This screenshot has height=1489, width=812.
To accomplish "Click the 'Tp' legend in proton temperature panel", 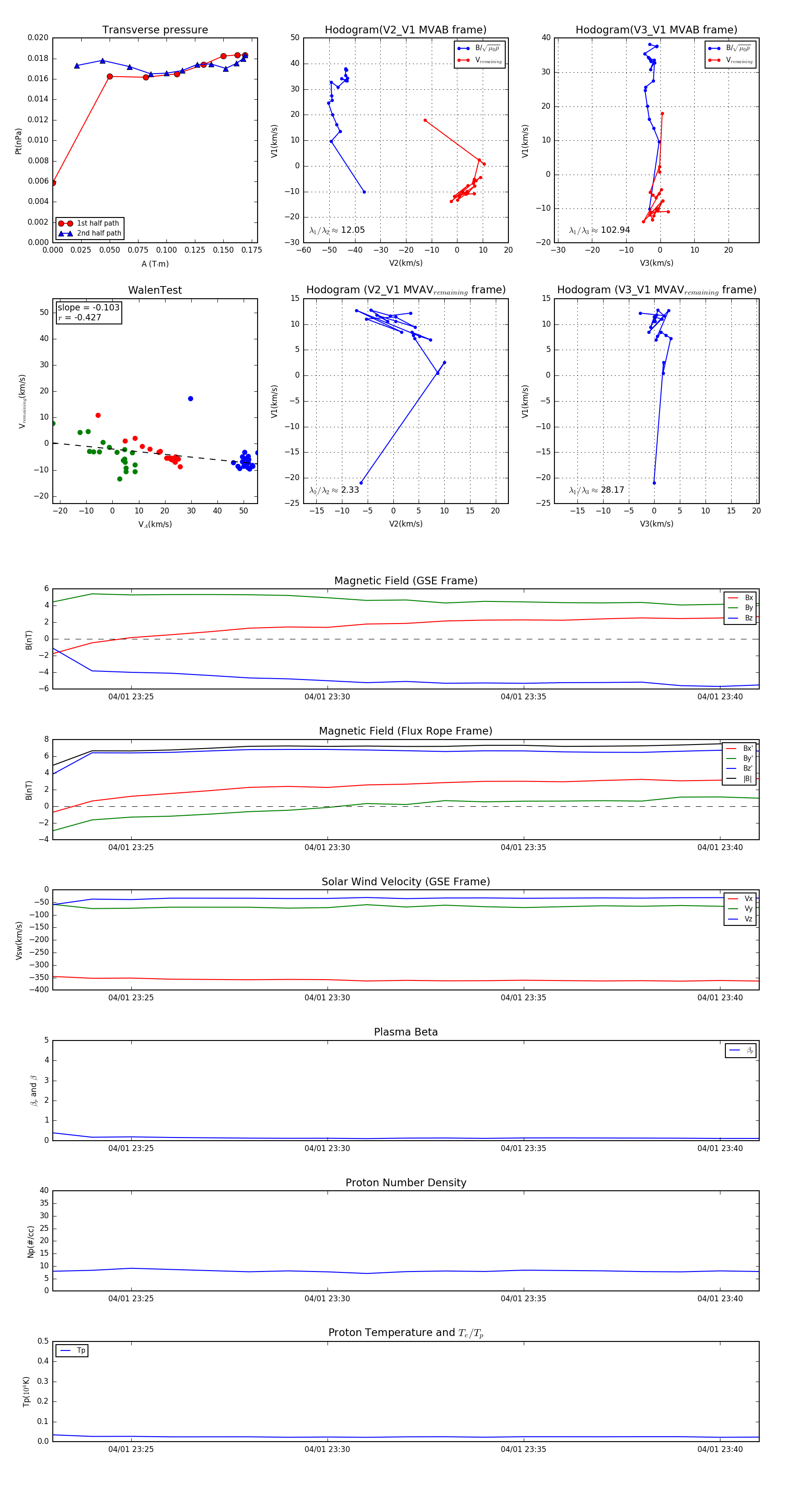I will [72, 1350].
